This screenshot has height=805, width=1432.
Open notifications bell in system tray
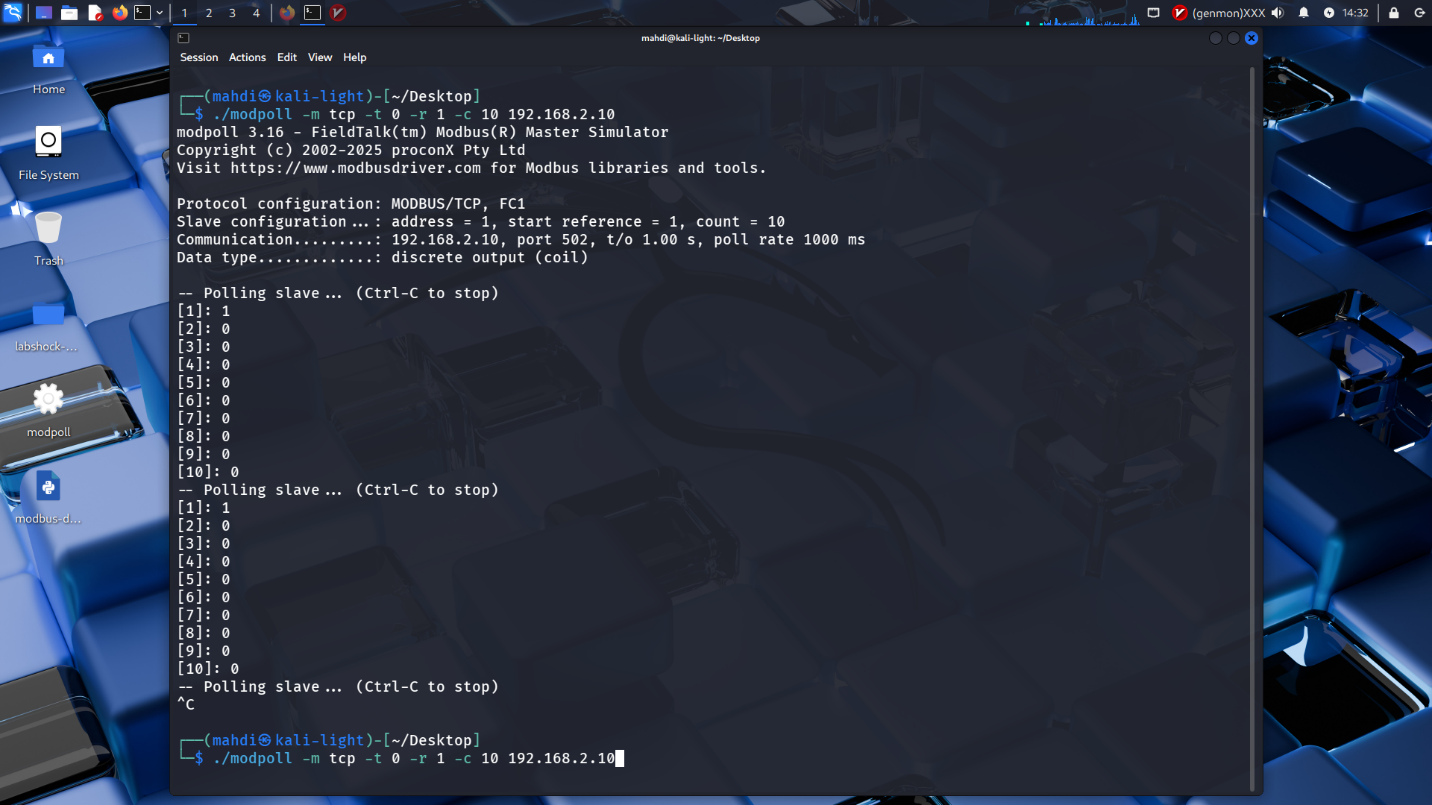click(x=1303, y=13)
